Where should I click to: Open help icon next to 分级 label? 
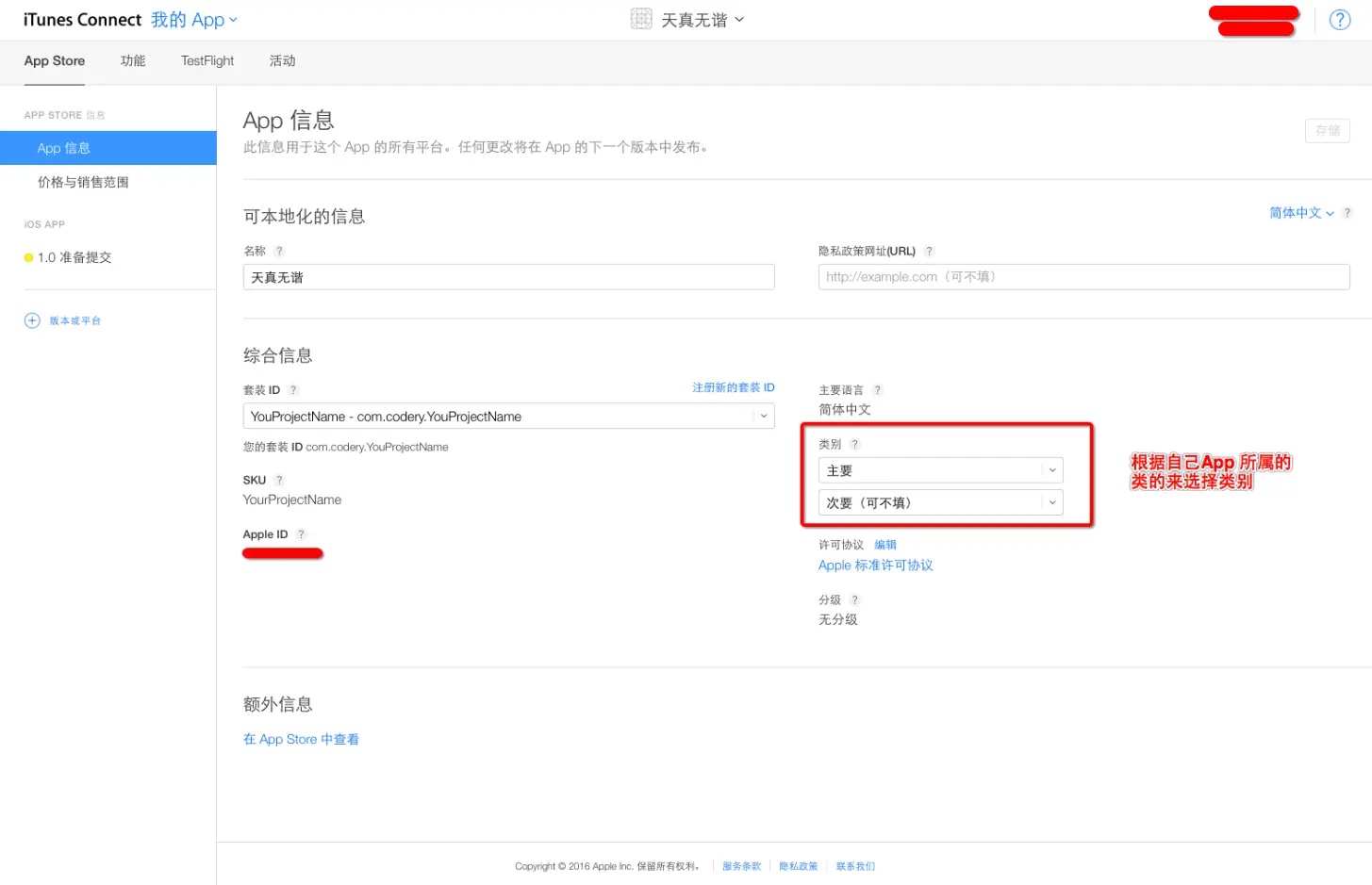pos(854,599)
